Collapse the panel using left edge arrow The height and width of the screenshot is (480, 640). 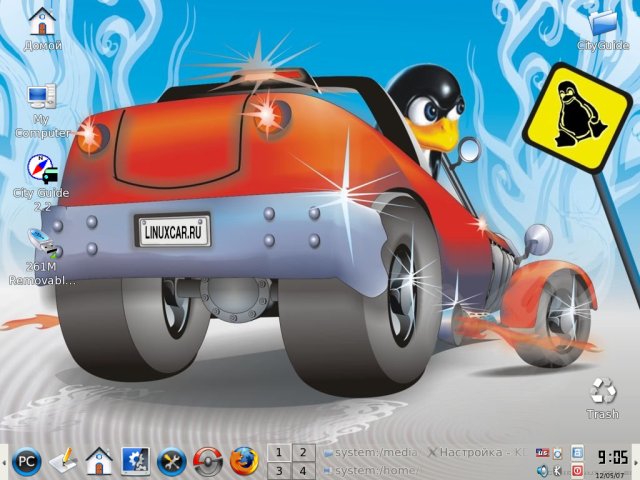tap(4, 461)
